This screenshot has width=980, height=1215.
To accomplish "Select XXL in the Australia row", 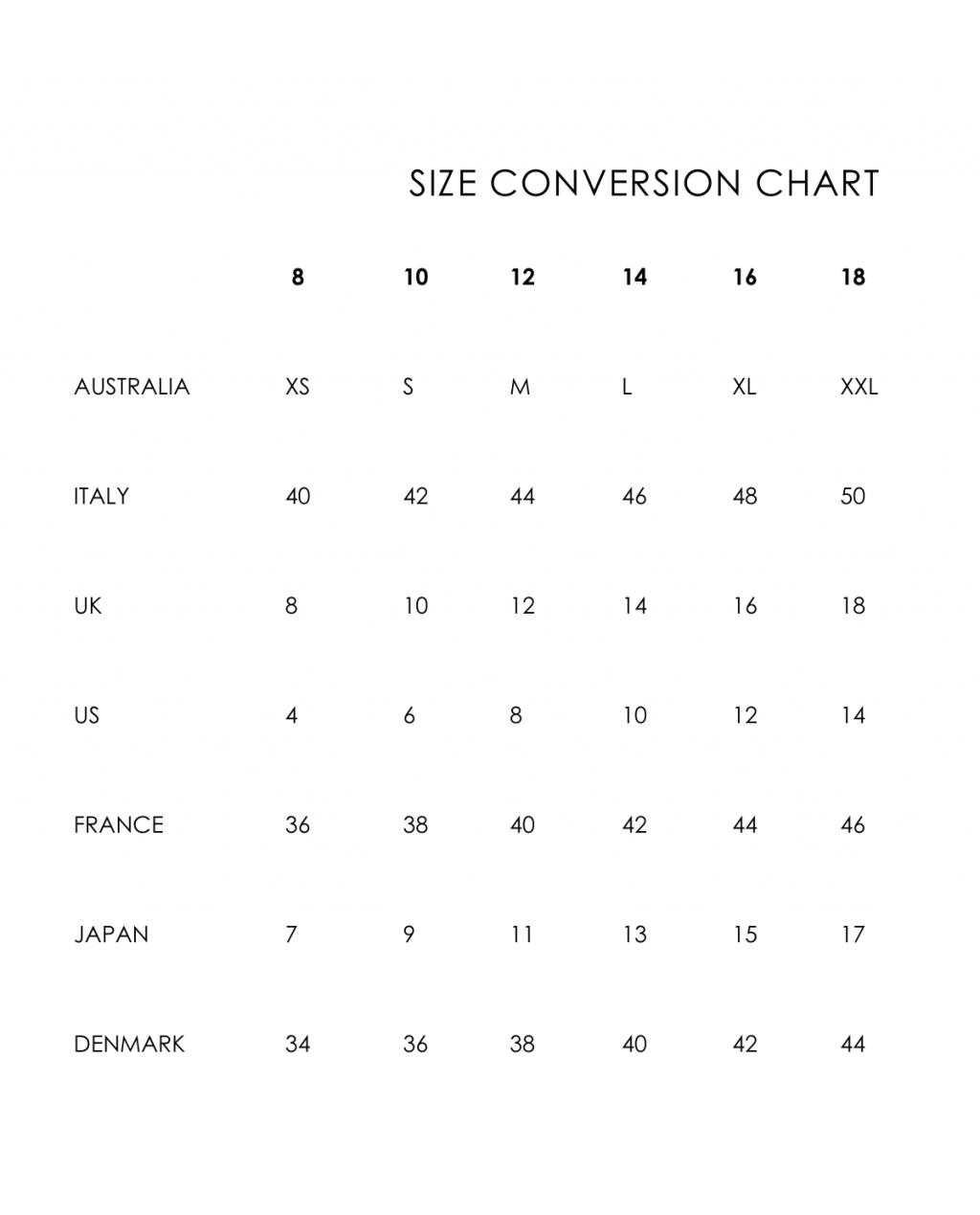I will tap(858, 387).
